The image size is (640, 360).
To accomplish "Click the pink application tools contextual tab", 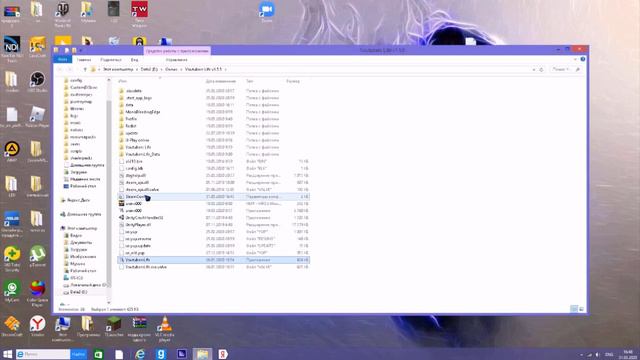I will [x=177, y=51].
